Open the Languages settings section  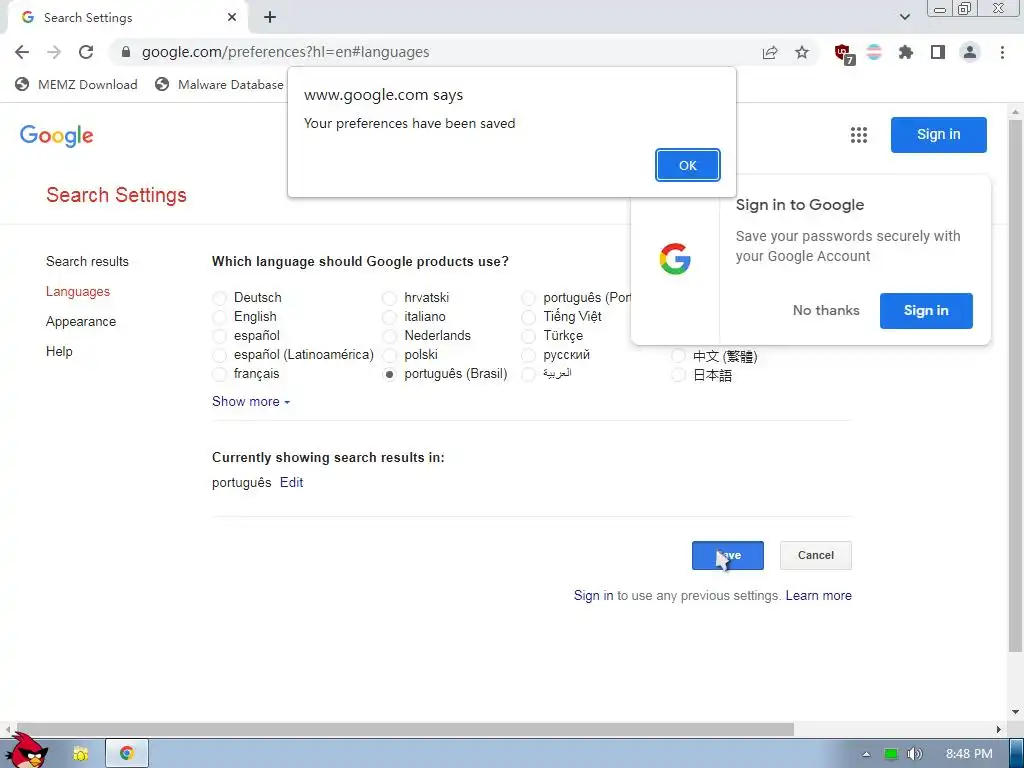point(78,291)
